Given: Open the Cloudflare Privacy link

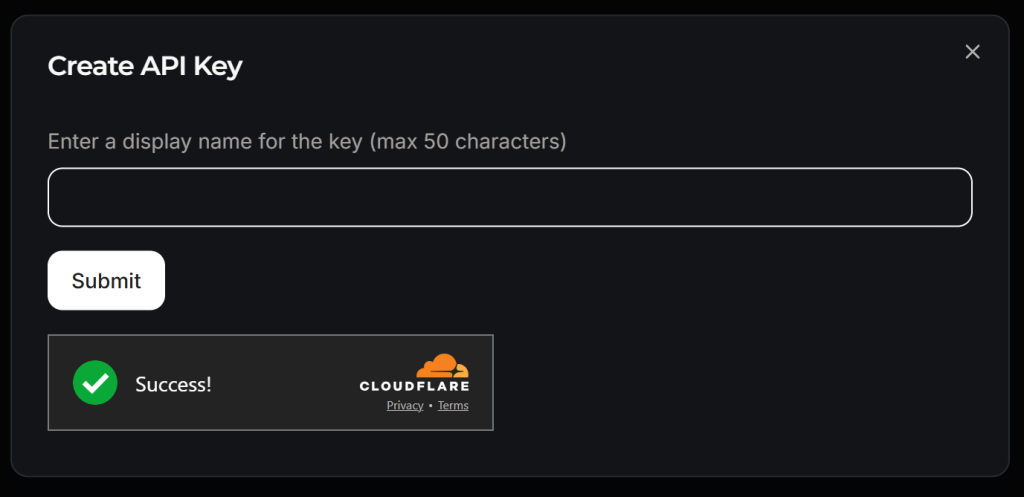Looking at the screenshot, I should [x=405, y=405].
